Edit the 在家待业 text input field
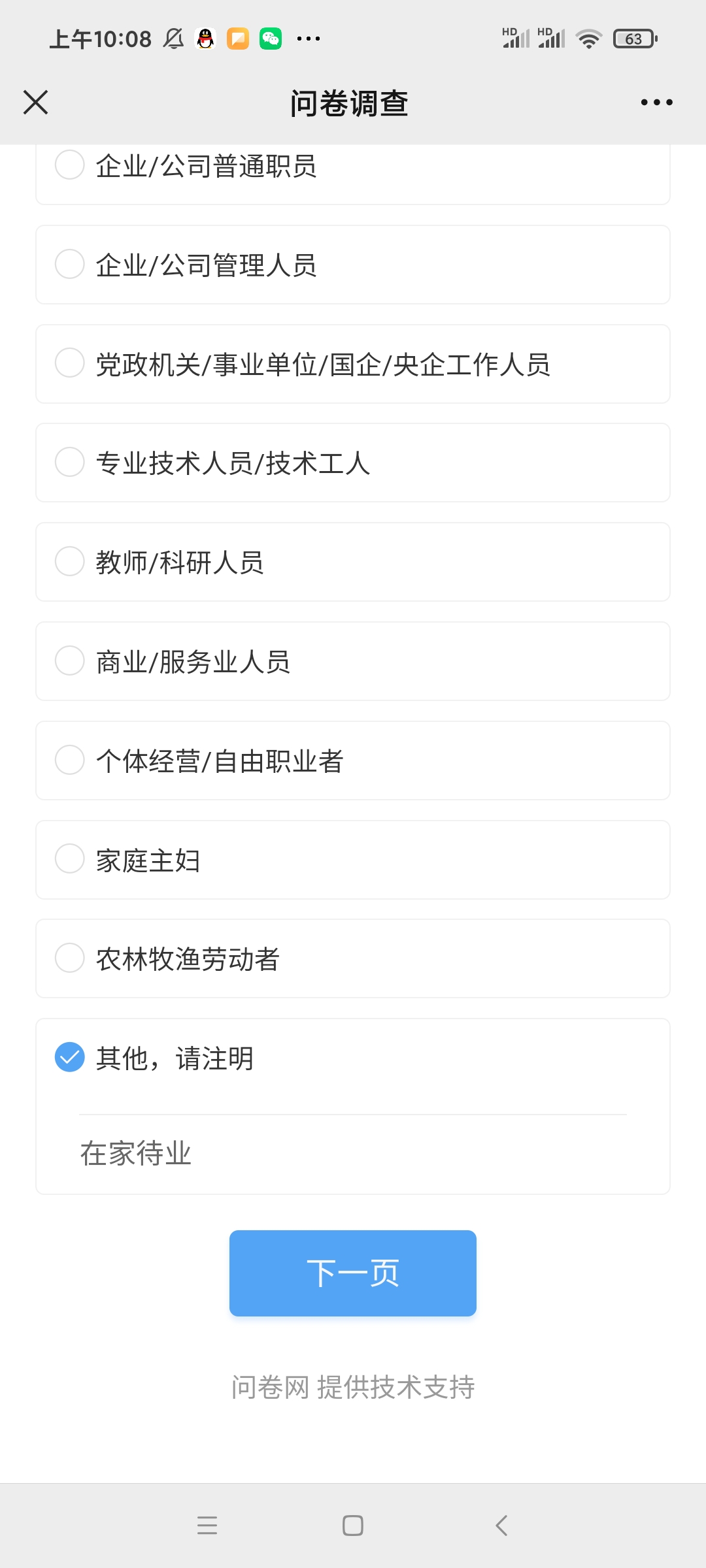The height and width of the screenshot is (1568, 706). [x=353, y=1153]
